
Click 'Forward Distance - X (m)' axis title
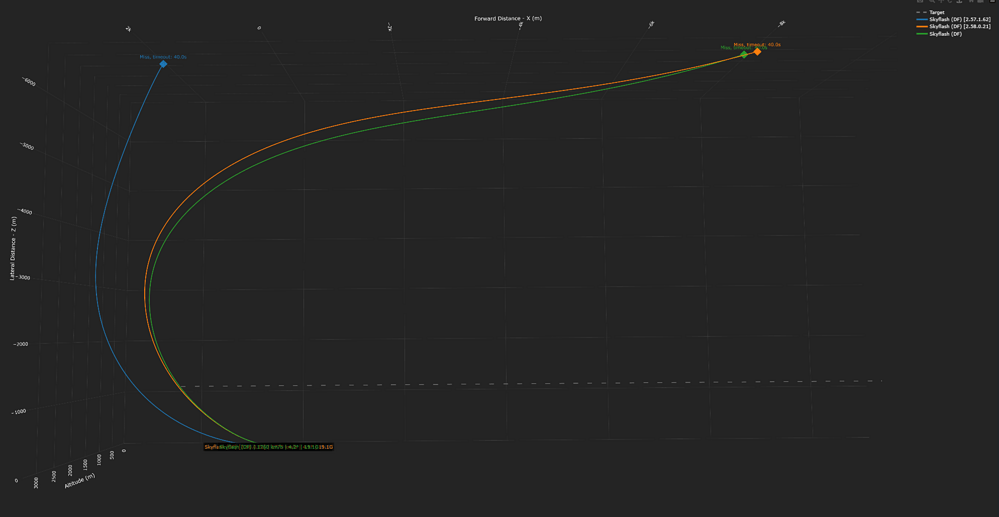click(x=508, y=18)
